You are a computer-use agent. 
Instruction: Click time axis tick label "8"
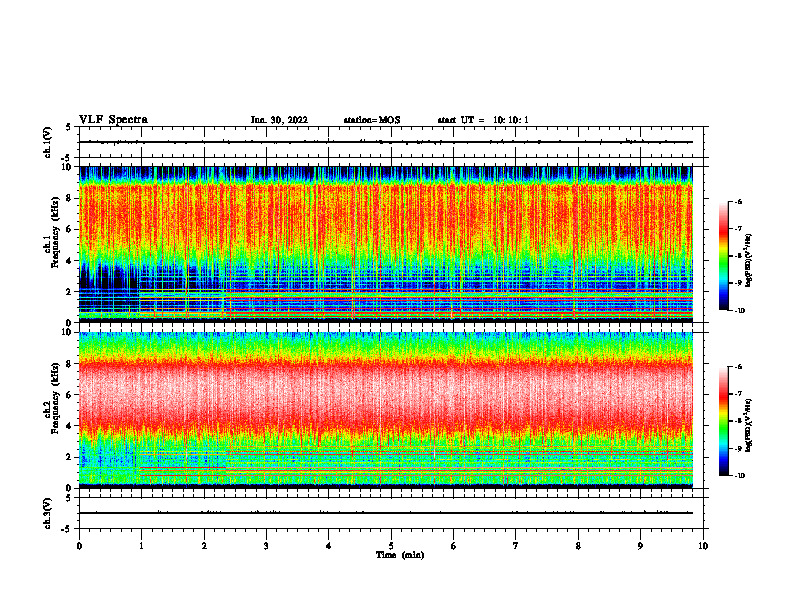tap(578, 546)
